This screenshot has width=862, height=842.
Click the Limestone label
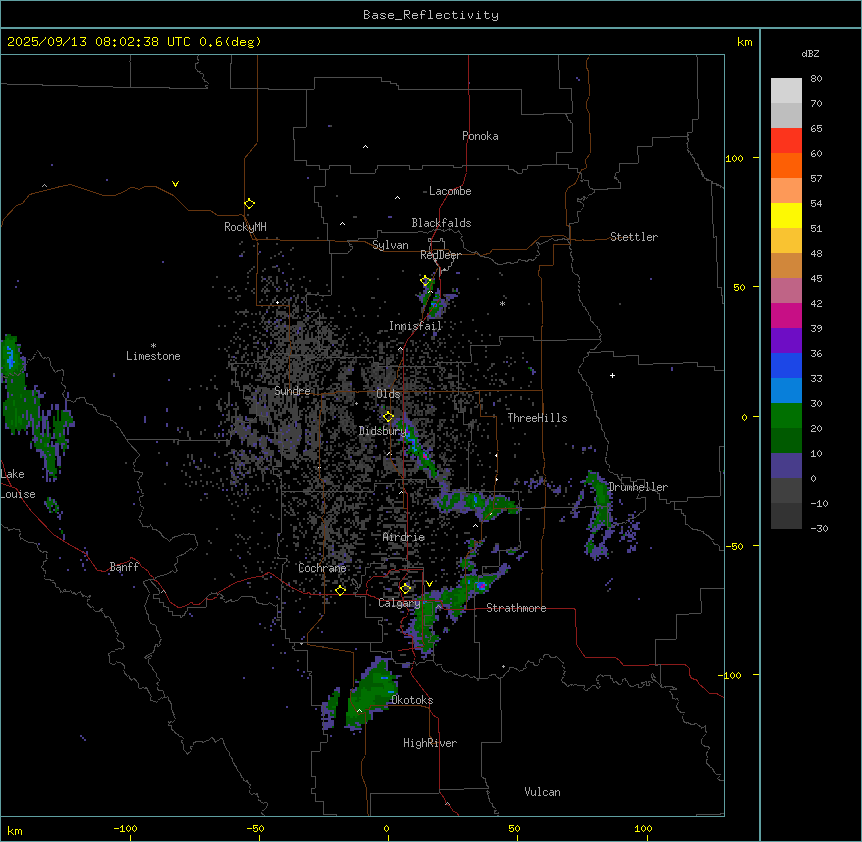click(x=153, y=356)
